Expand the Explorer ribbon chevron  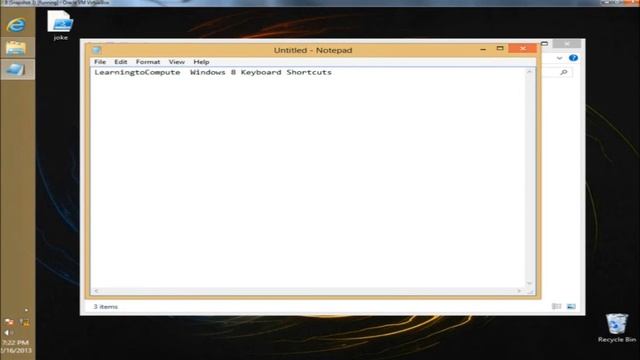tap(559, 58)
